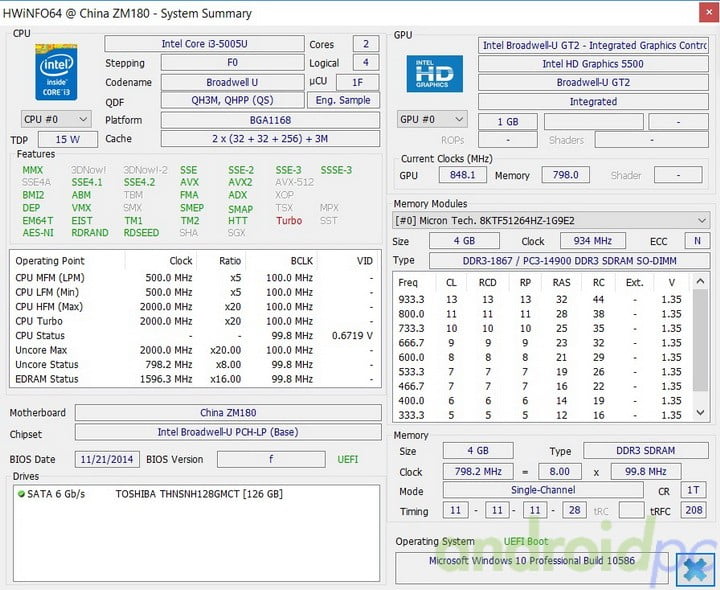Click the Operating Point column header

68,261
